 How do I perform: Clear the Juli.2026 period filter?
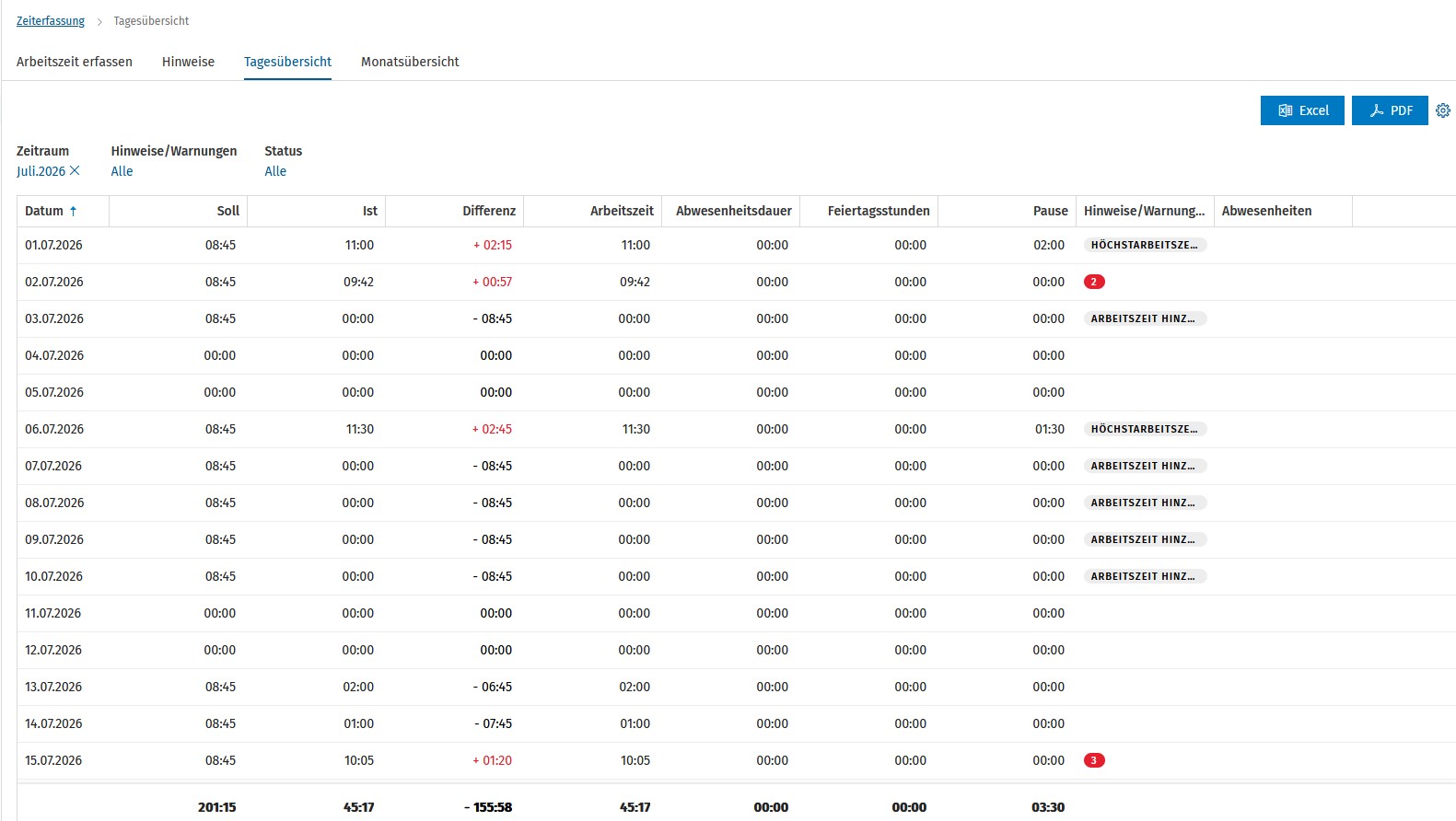(x=75, y=171)
